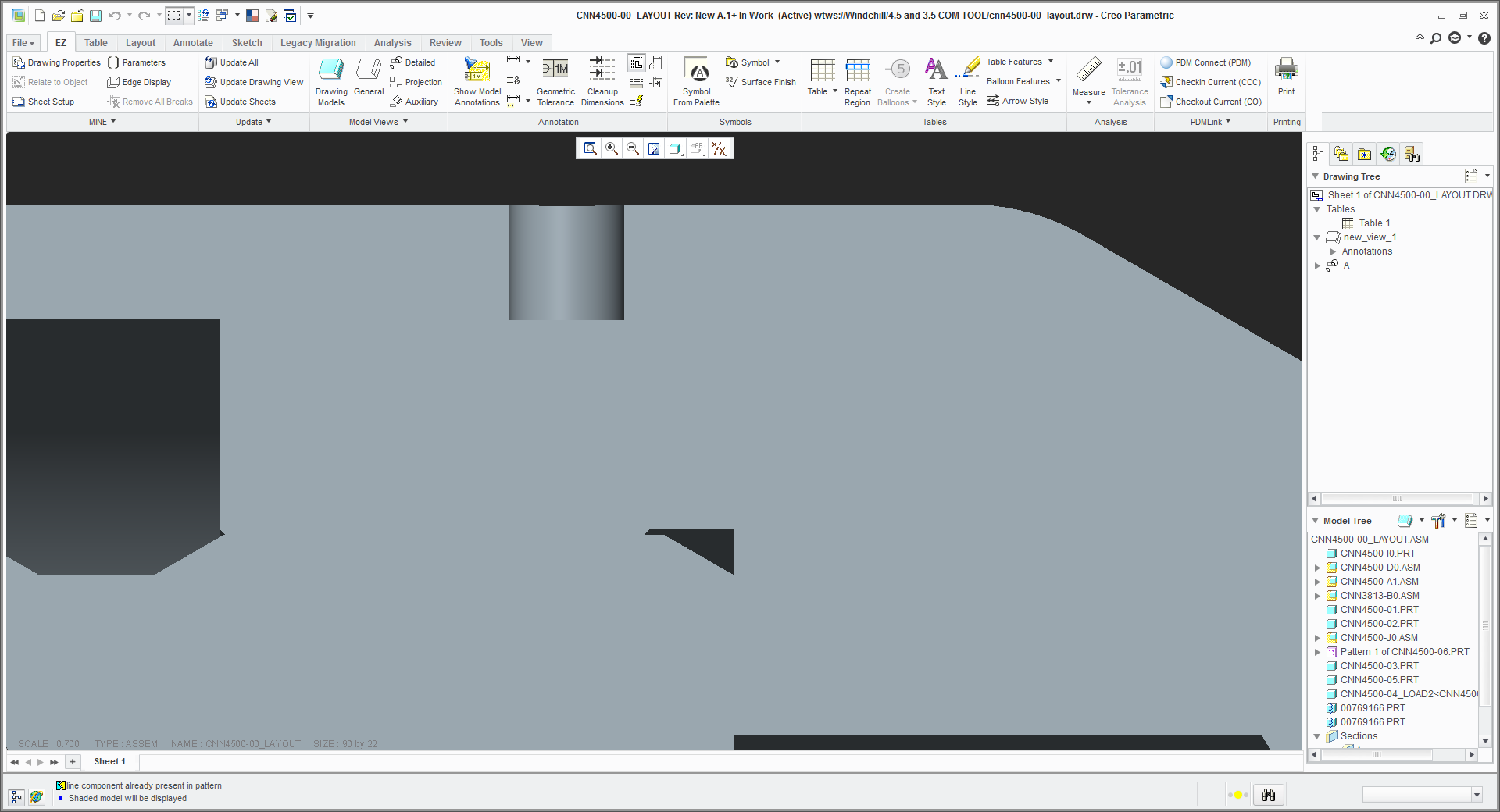The height and width of the screenshot is (812, 1500).
Task: Click Update Drawing View button
Action: (254, 82)
